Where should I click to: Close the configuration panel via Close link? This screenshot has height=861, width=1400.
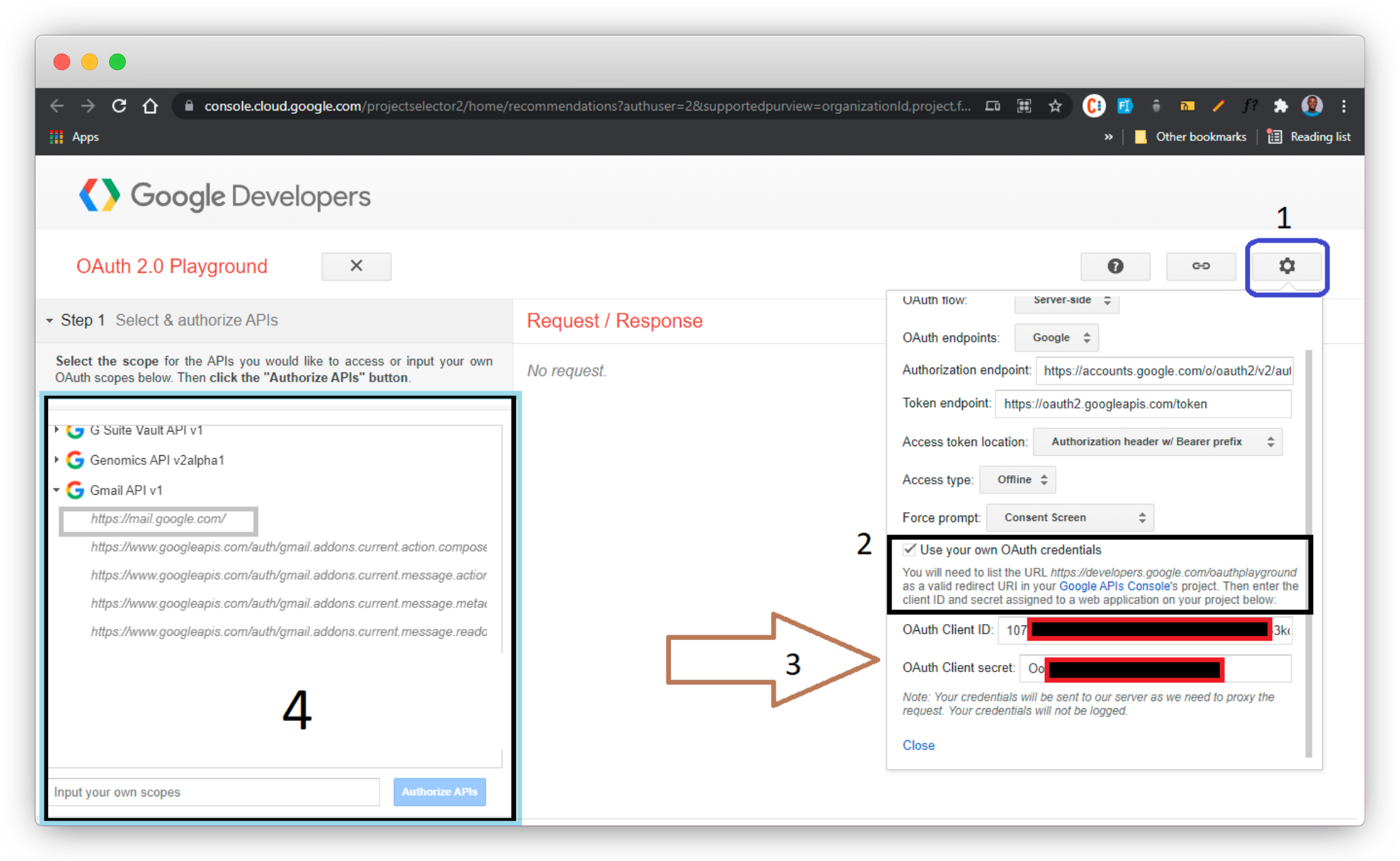click(918, 746)
